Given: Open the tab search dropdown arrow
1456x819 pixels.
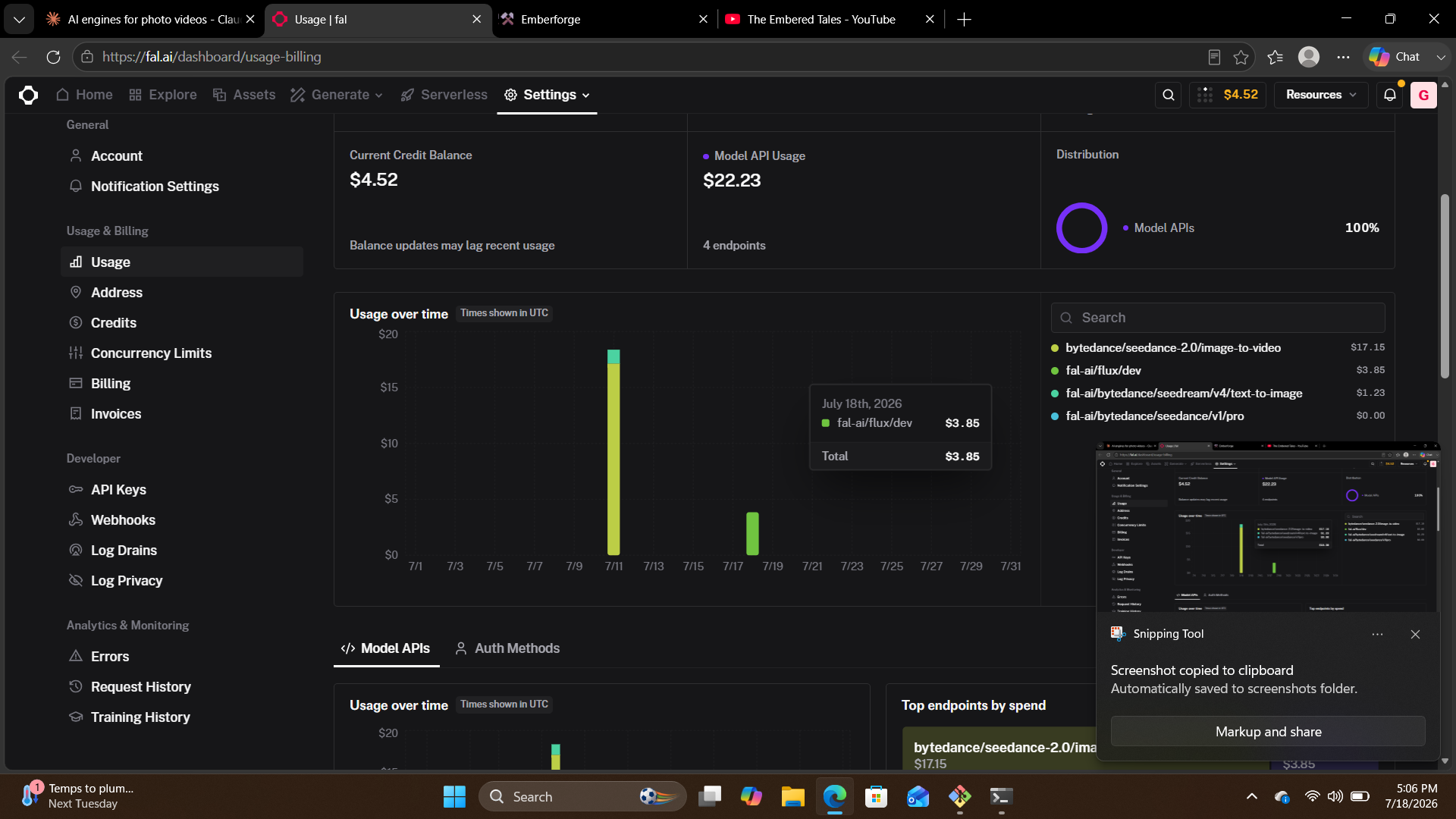Looking at the screenshot, I should pyautogui.click(x=19, y=19).
